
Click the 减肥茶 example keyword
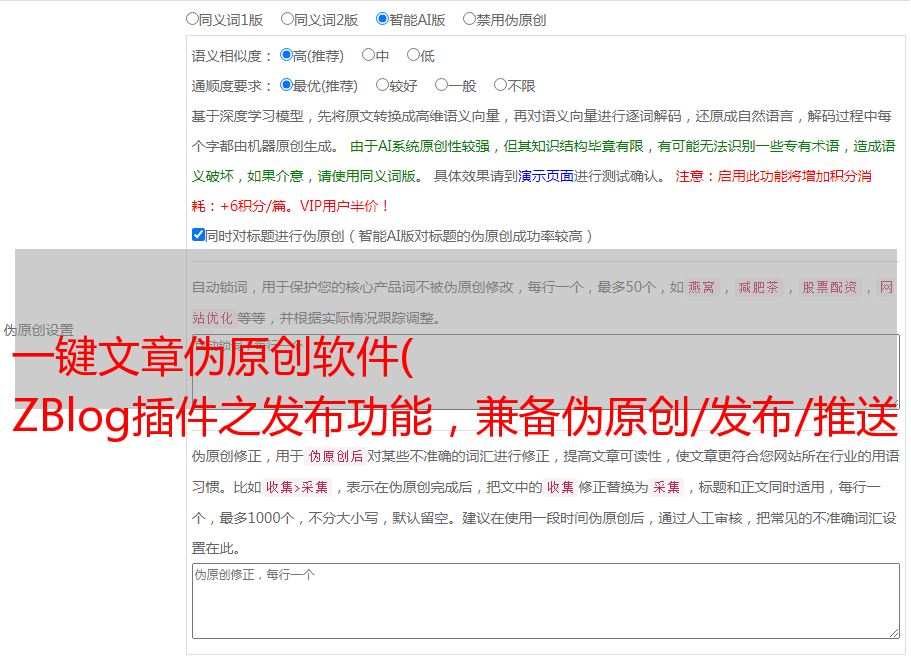click(x=758, y=287)
